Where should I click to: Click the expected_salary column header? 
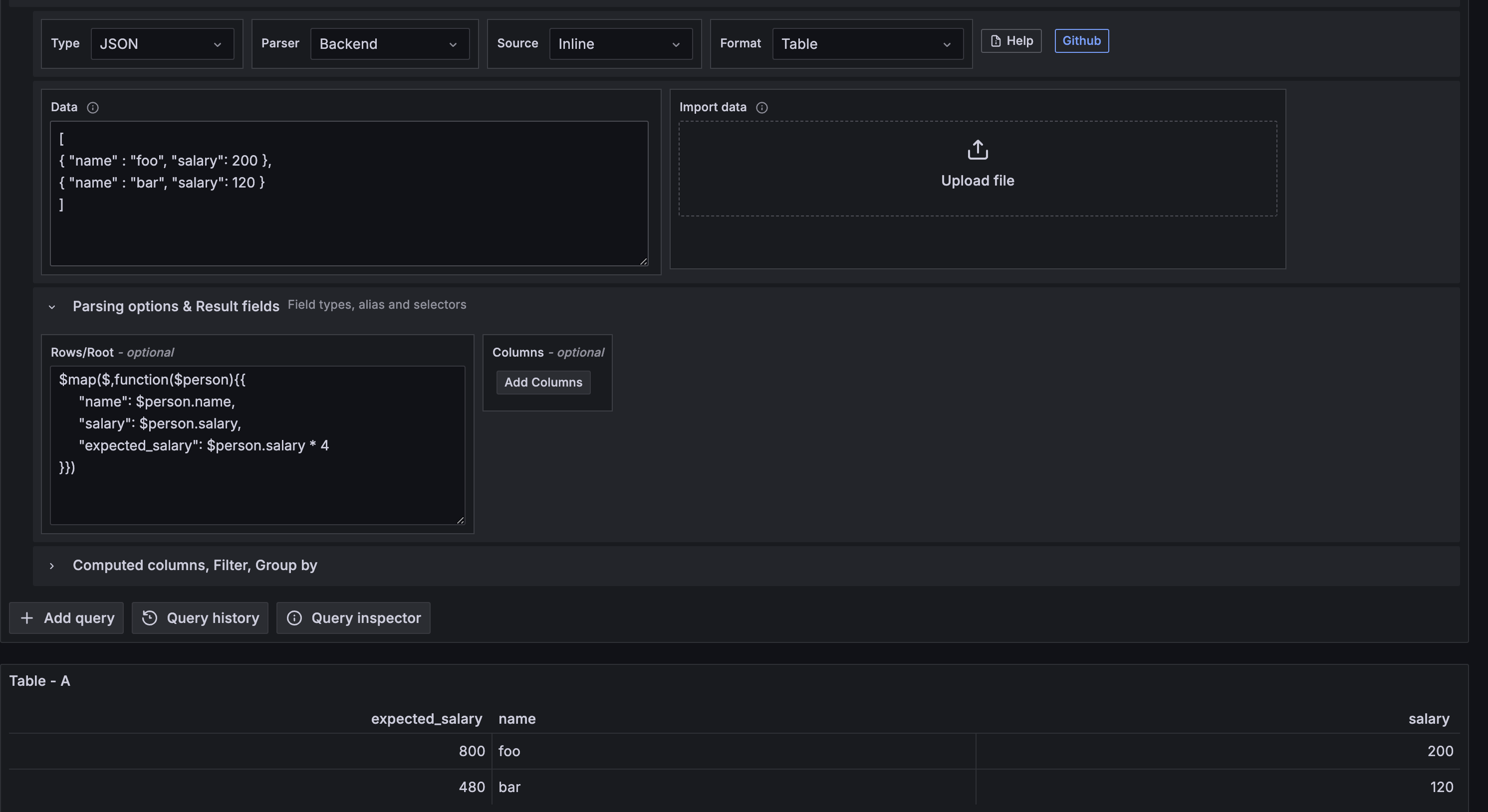pos(426,718)
